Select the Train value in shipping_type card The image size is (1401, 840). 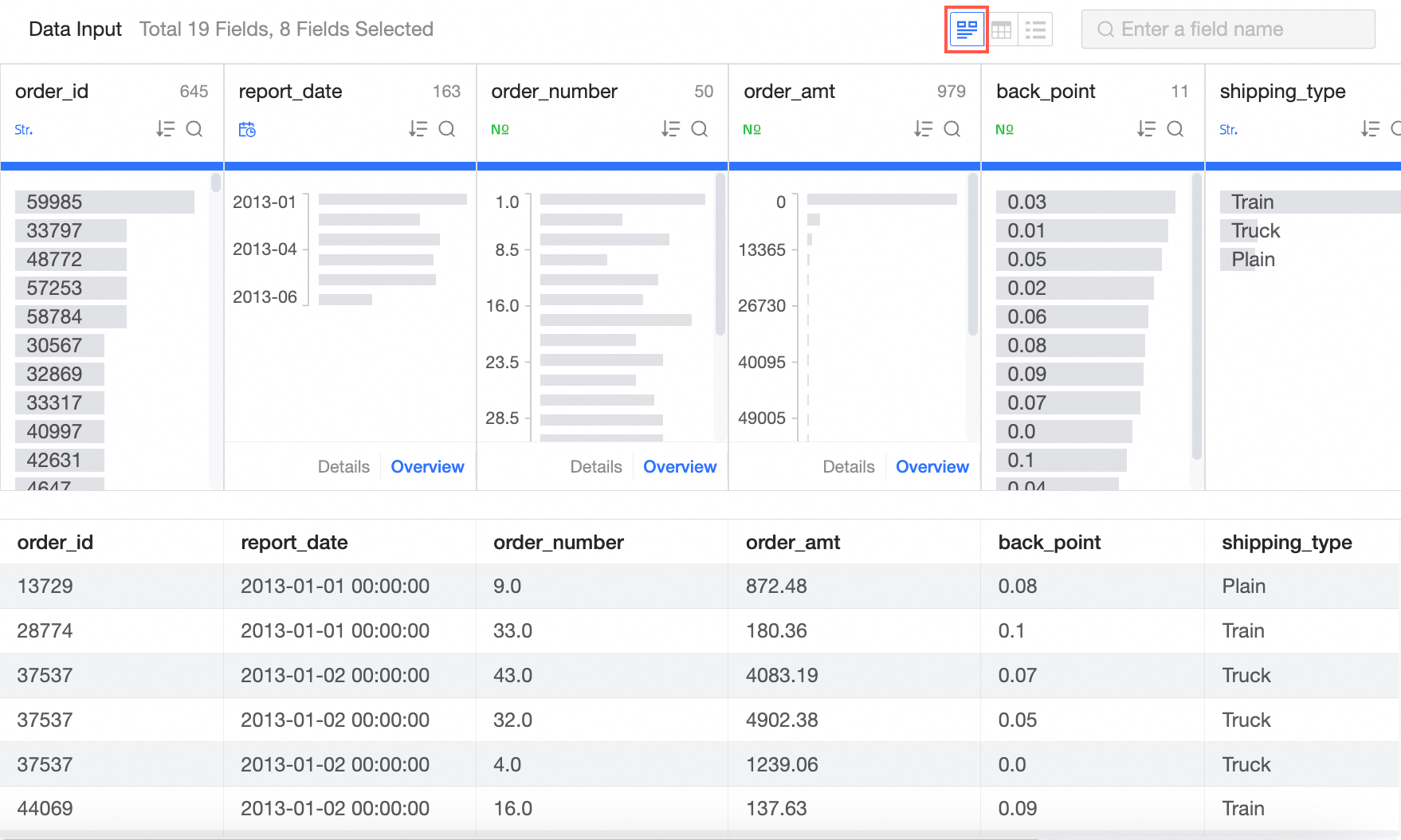tap(1310, 202)
